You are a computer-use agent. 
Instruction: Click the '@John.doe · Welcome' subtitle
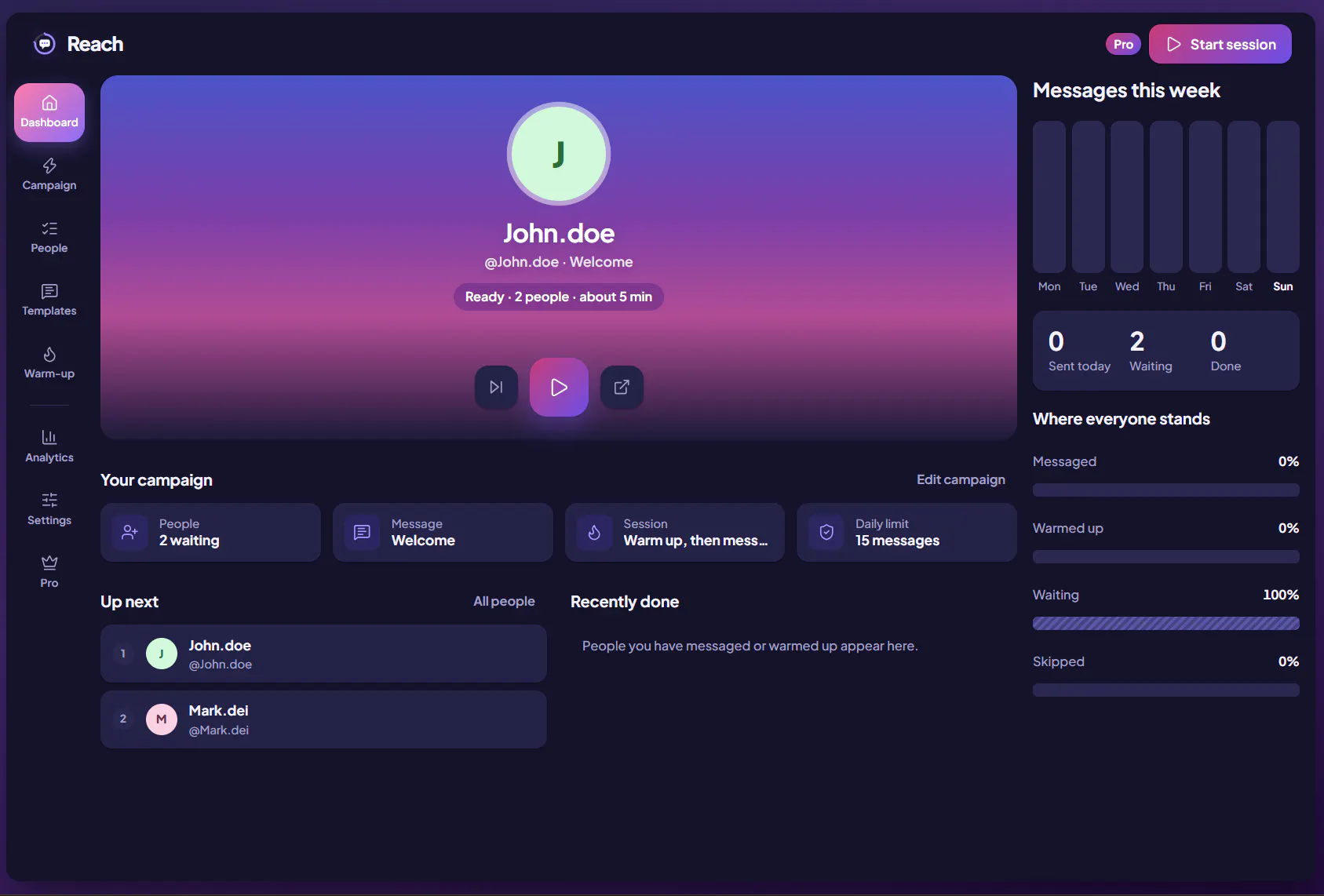tap(559, 262)
